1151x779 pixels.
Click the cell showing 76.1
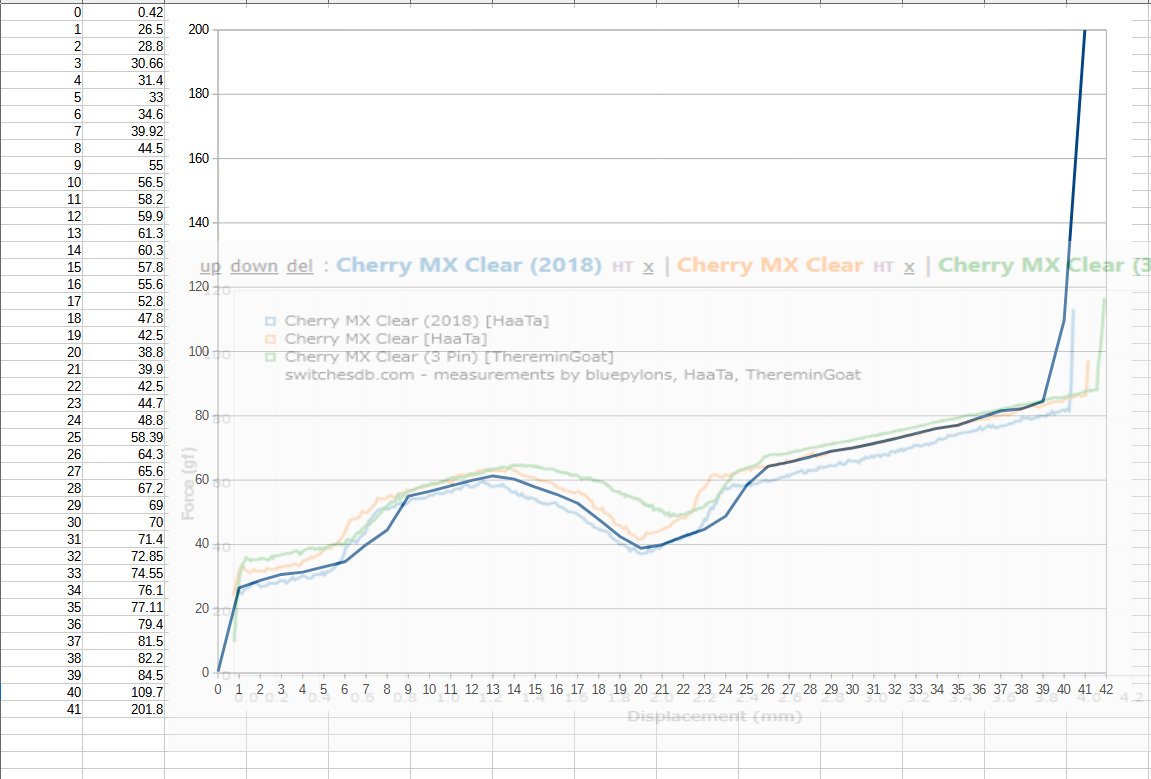(124, 590)
